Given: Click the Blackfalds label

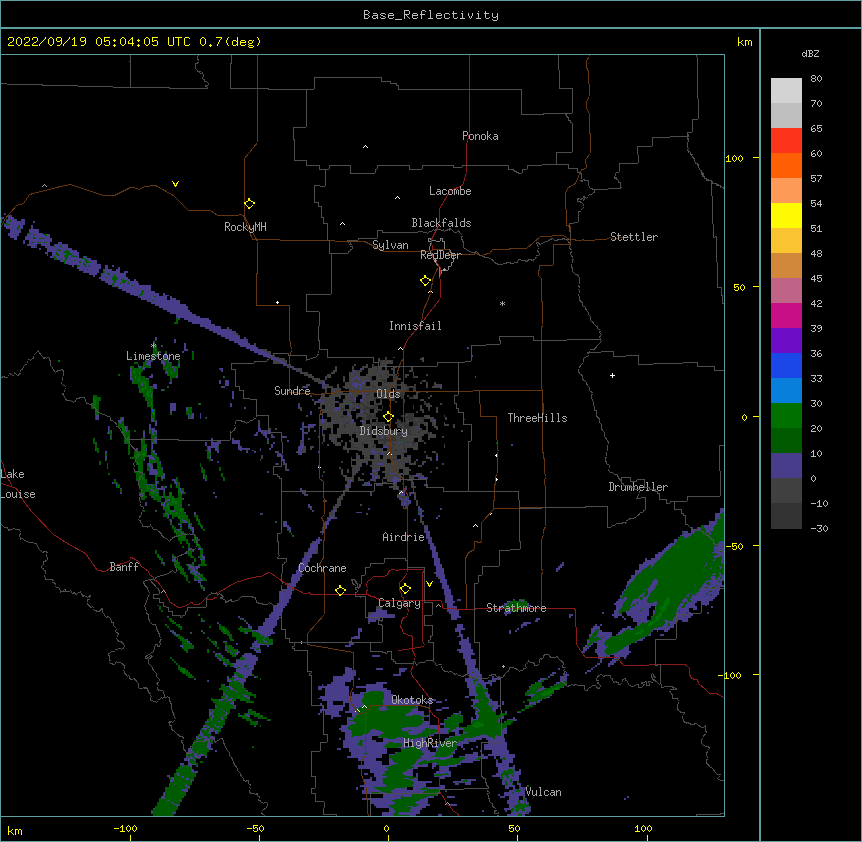Looking at the screenshot, I should click(441, 223).
